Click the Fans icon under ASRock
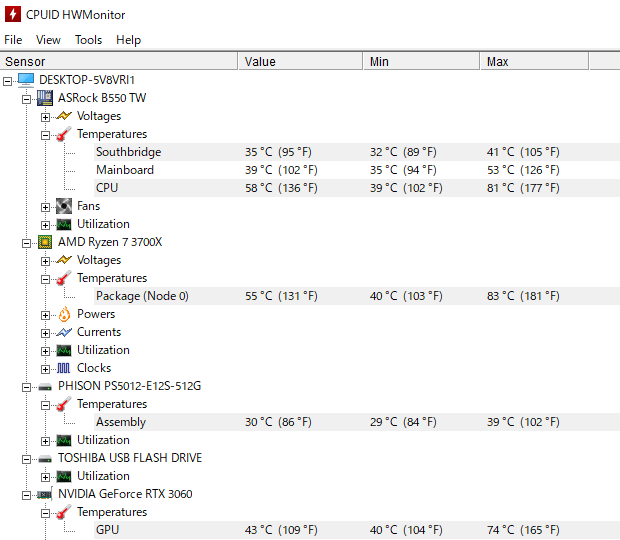 (64, 206)
